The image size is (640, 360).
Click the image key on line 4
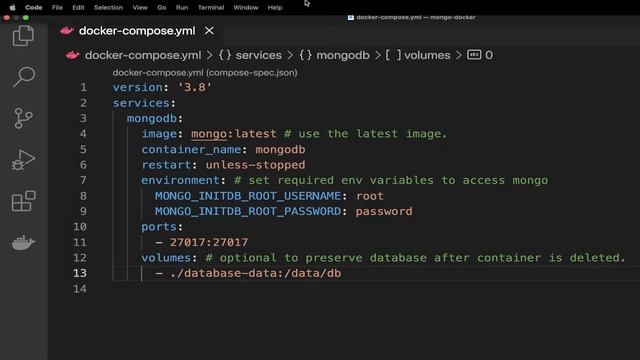(x=159, y=134)
